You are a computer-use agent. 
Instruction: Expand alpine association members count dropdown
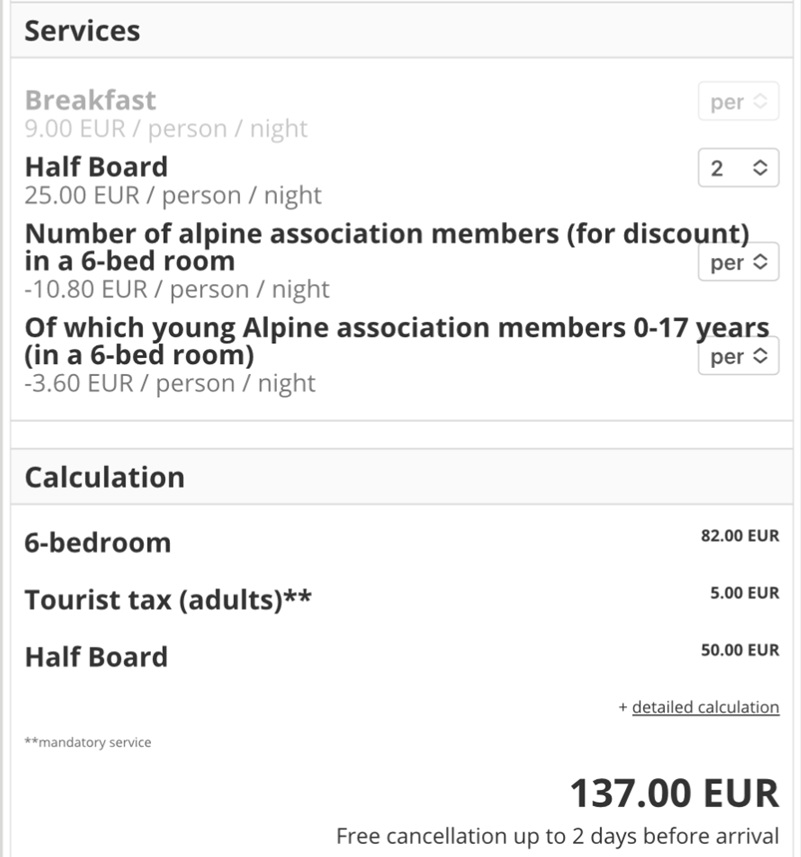pyautogui.click(x=738, y=263)
